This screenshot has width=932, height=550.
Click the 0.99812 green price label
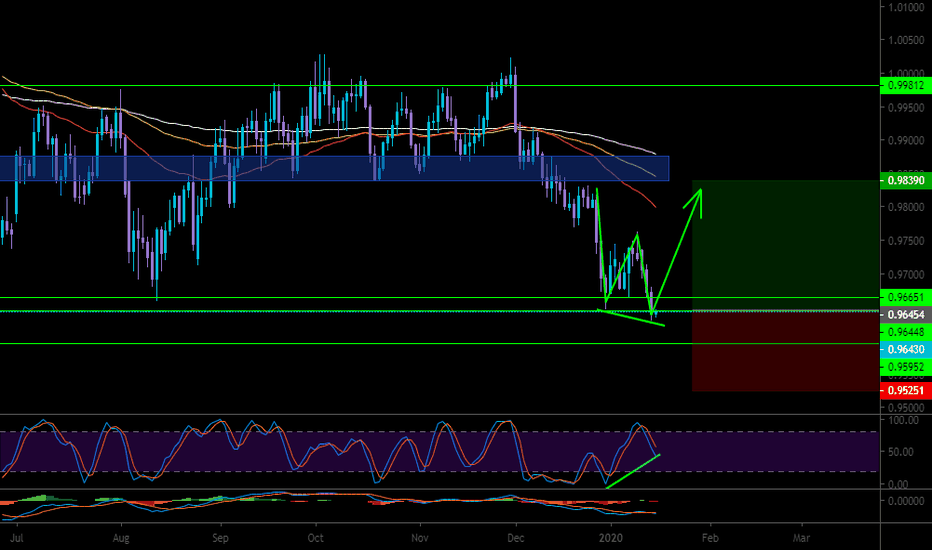(905, 86)
